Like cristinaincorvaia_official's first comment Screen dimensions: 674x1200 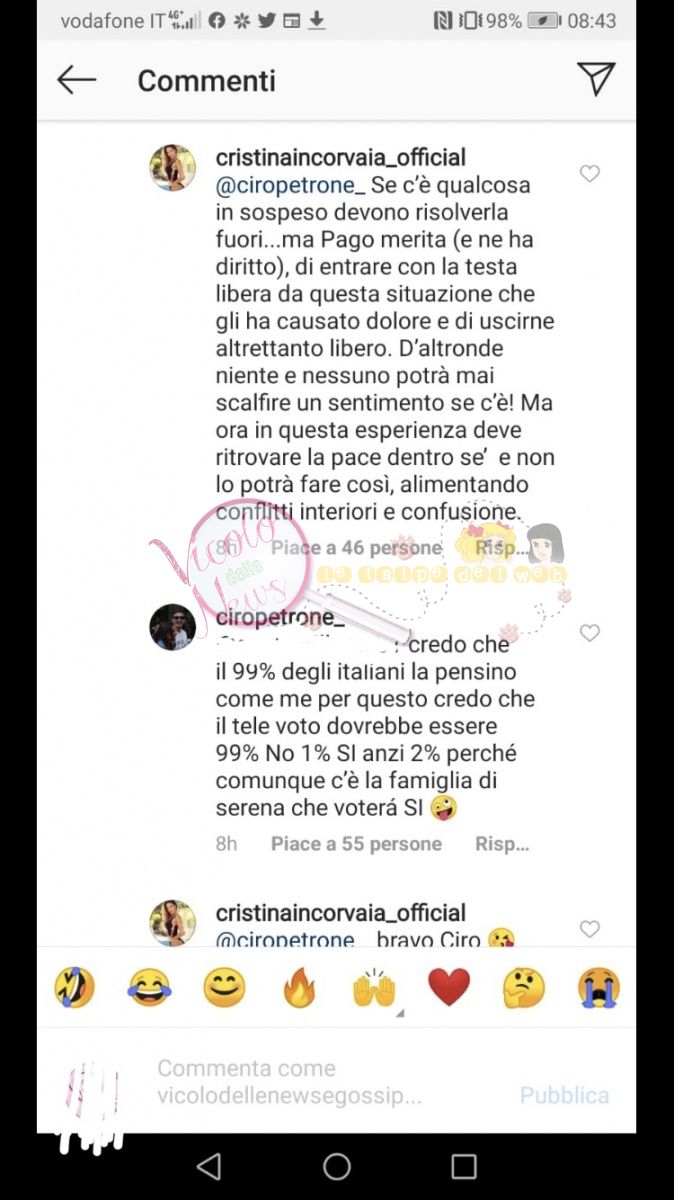[590, 174]
